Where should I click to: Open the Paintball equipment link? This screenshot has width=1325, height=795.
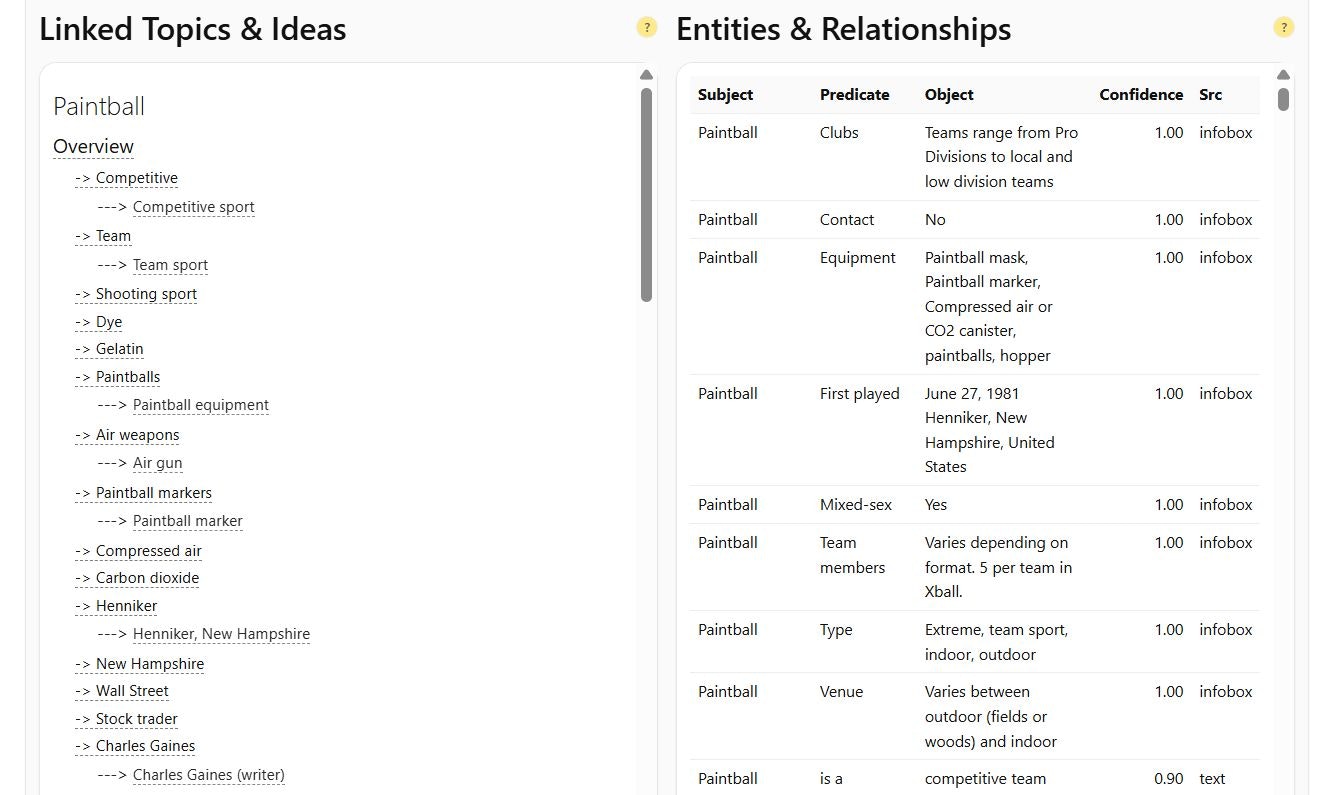point(200,405)
